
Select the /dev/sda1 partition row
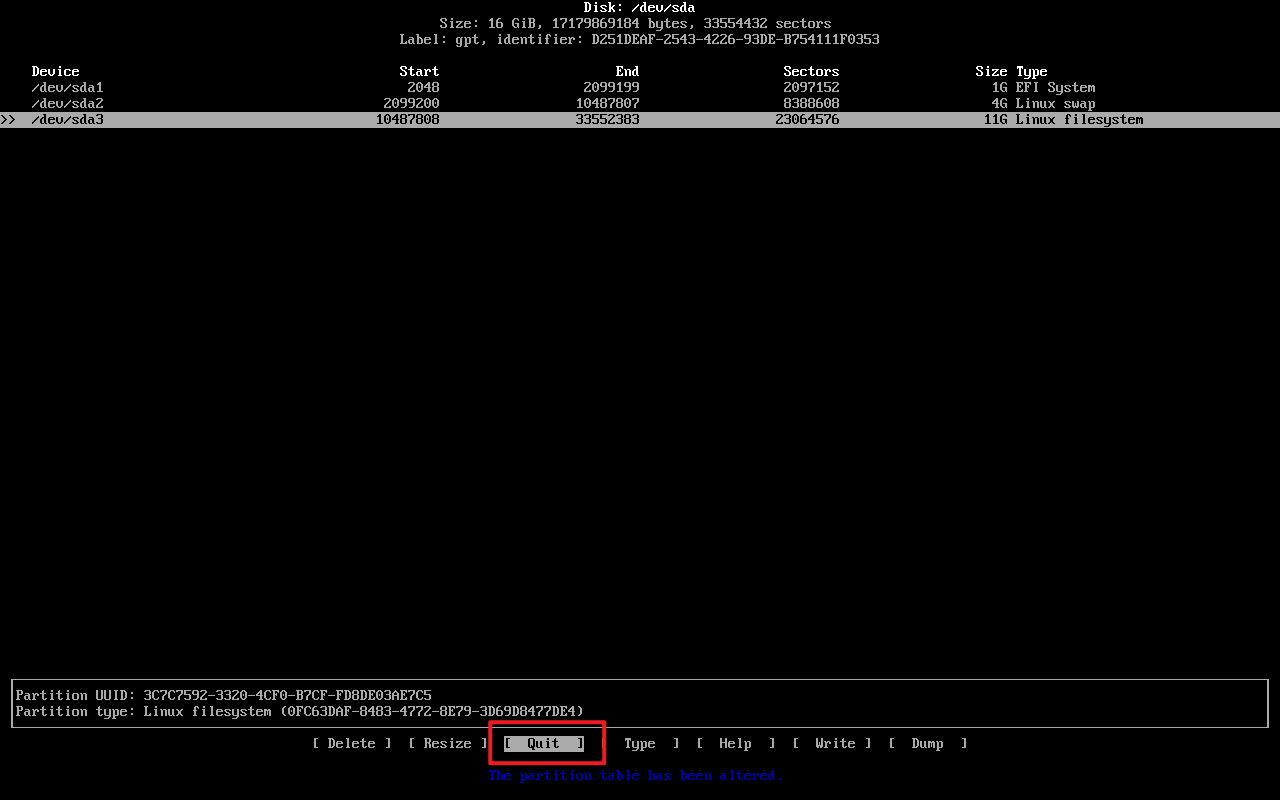pos(67,87)
